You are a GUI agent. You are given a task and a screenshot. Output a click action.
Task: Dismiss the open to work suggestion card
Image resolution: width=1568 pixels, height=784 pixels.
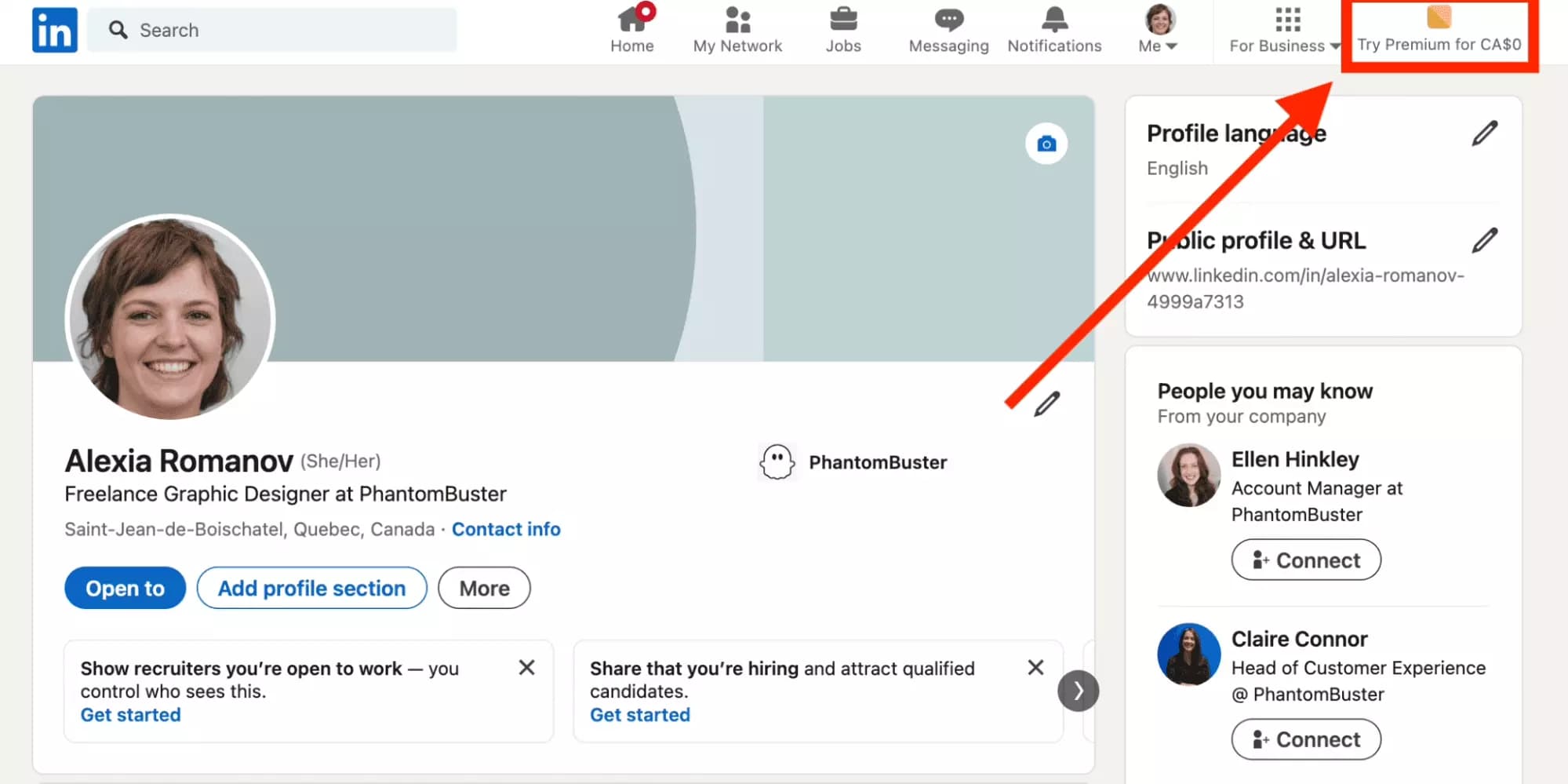tap(526, 667)
